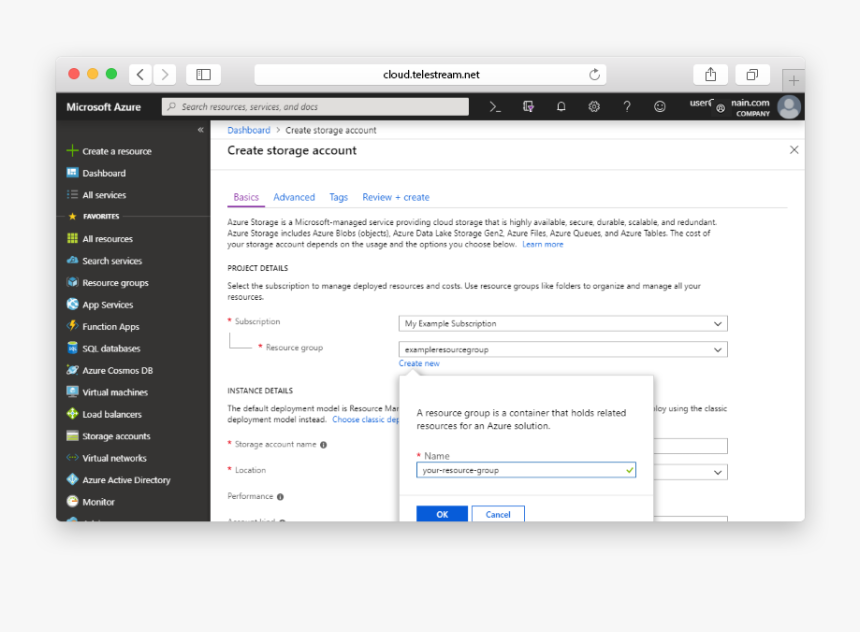Open the Cloud Shell icon
The image size is (860, 632).
coord(495,107)
